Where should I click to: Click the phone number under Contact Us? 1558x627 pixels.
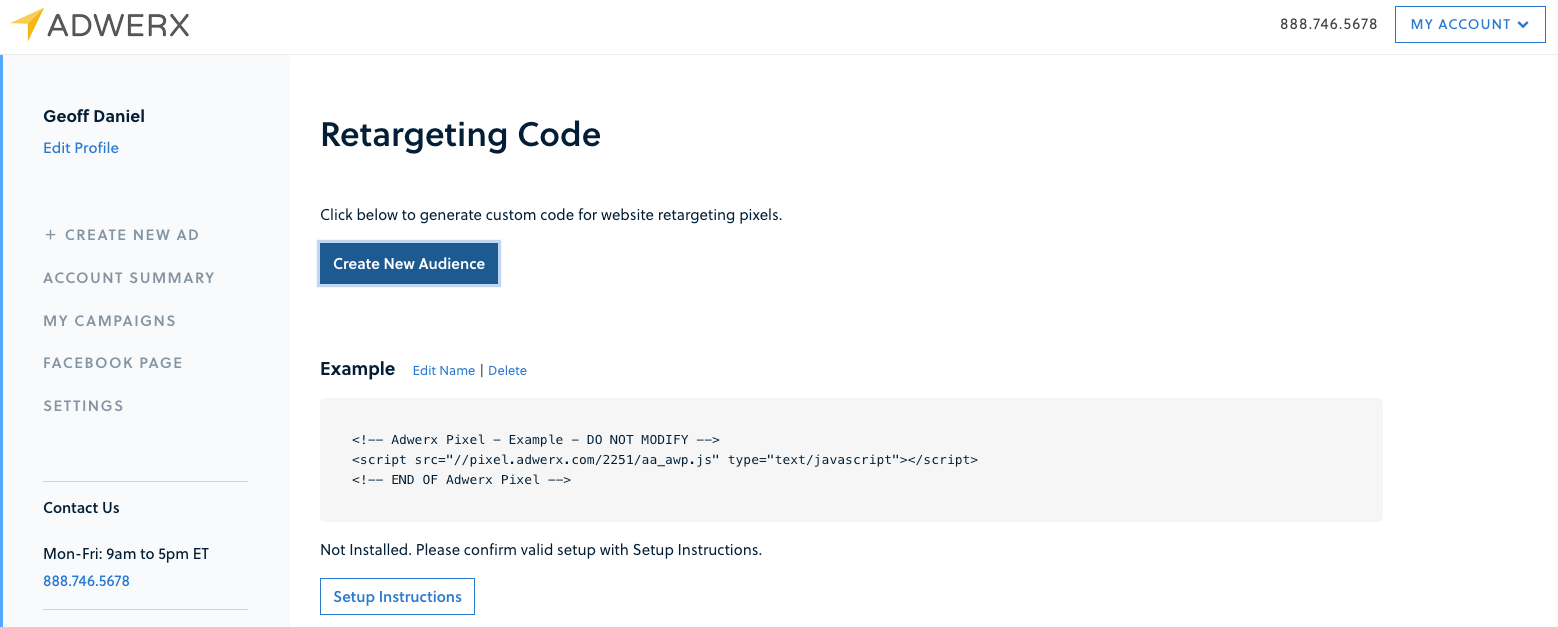[86, 581]
